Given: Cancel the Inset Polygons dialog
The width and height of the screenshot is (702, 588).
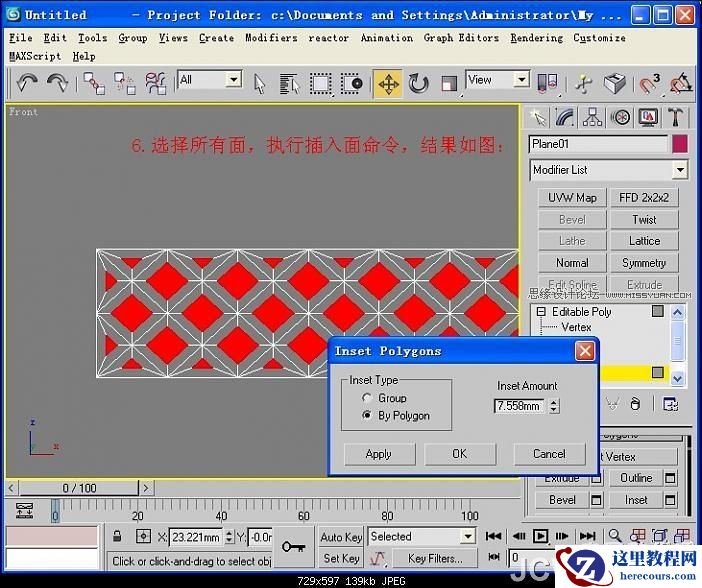Looking at the screenshot, I should click(x=549, y=454).
